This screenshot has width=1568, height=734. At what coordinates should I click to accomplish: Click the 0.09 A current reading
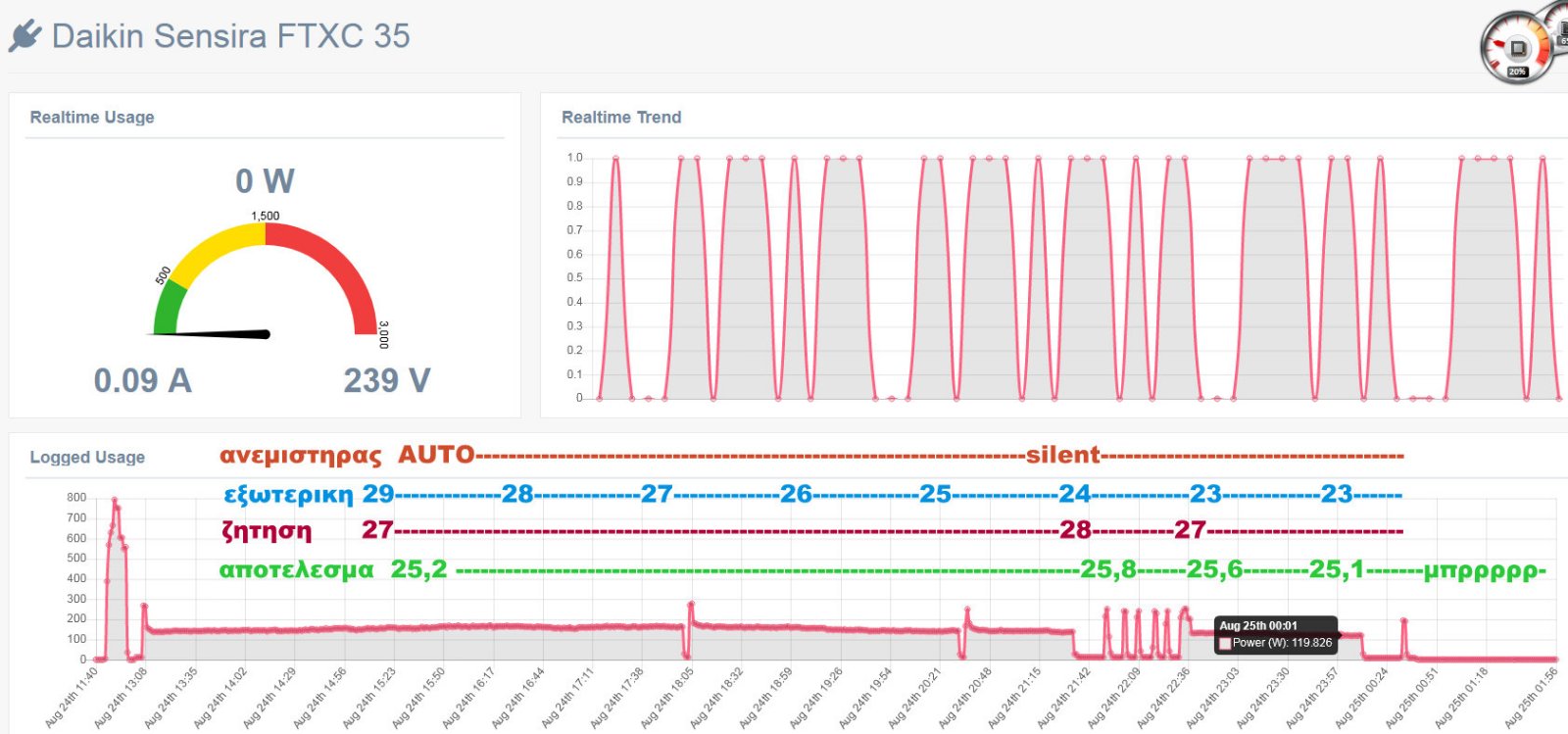143,380
